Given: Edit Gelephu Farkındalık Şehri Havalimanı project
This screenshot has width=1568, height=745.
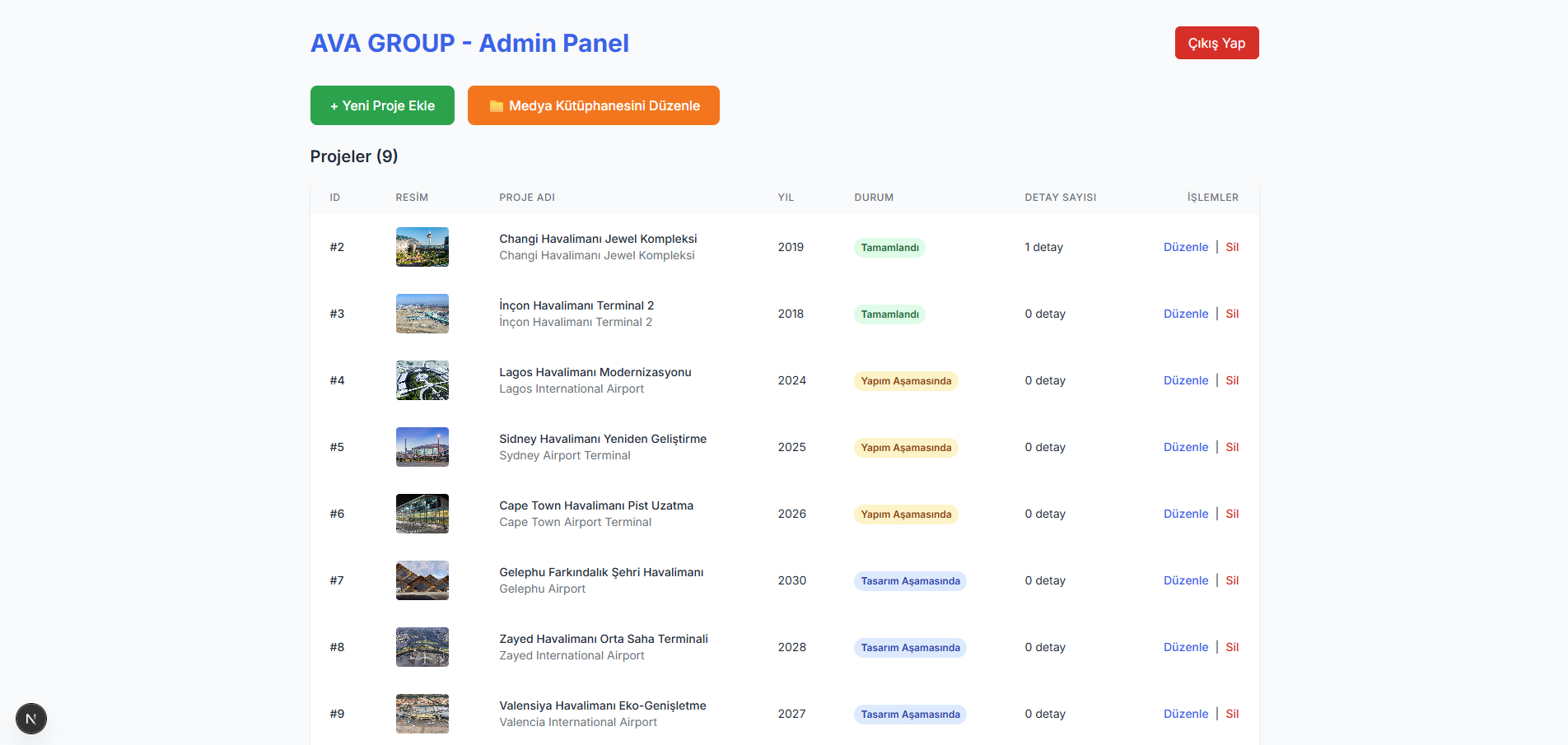Looking at the screenshot, I should pyautogui.click(x=1186, y=580).
